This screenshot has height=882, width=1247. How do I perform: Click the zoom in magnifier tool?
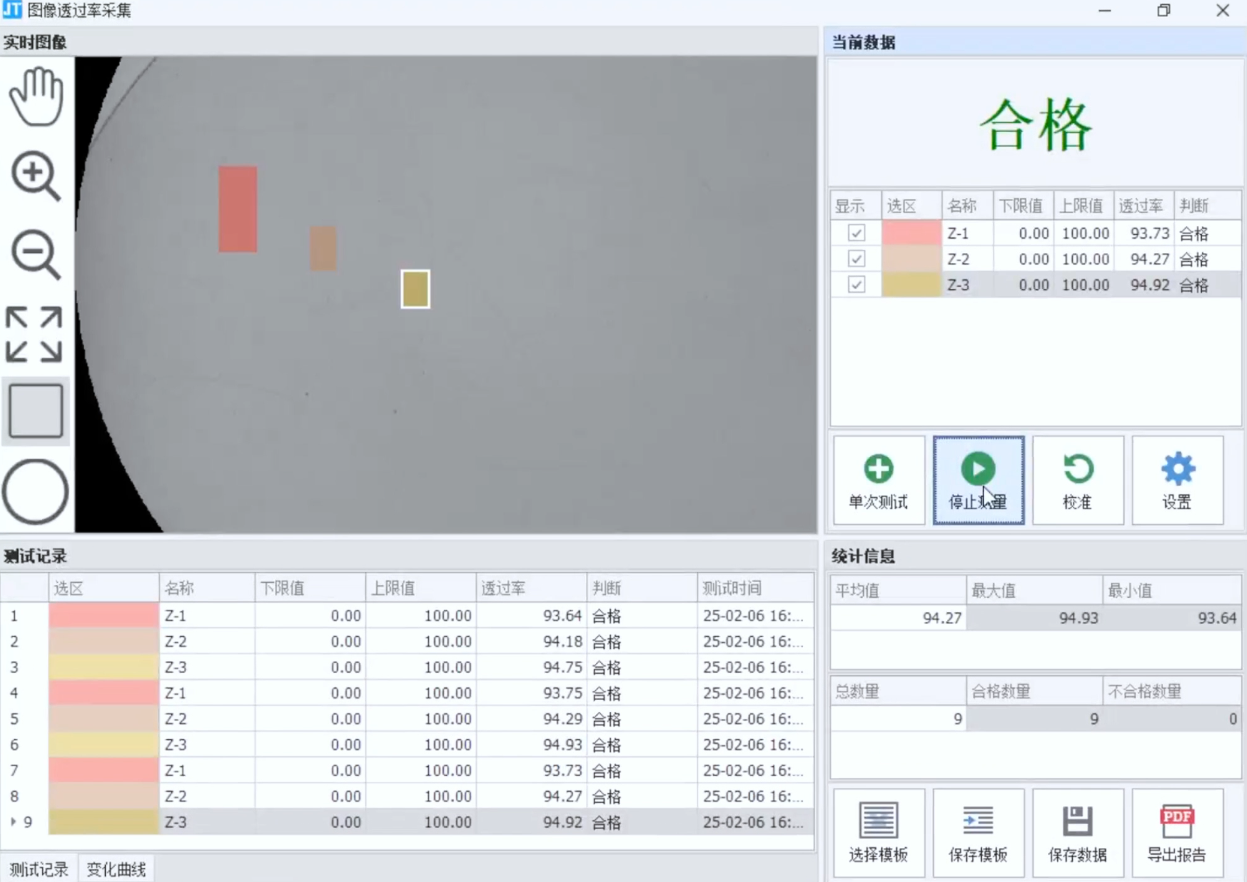tap(36, 177)
